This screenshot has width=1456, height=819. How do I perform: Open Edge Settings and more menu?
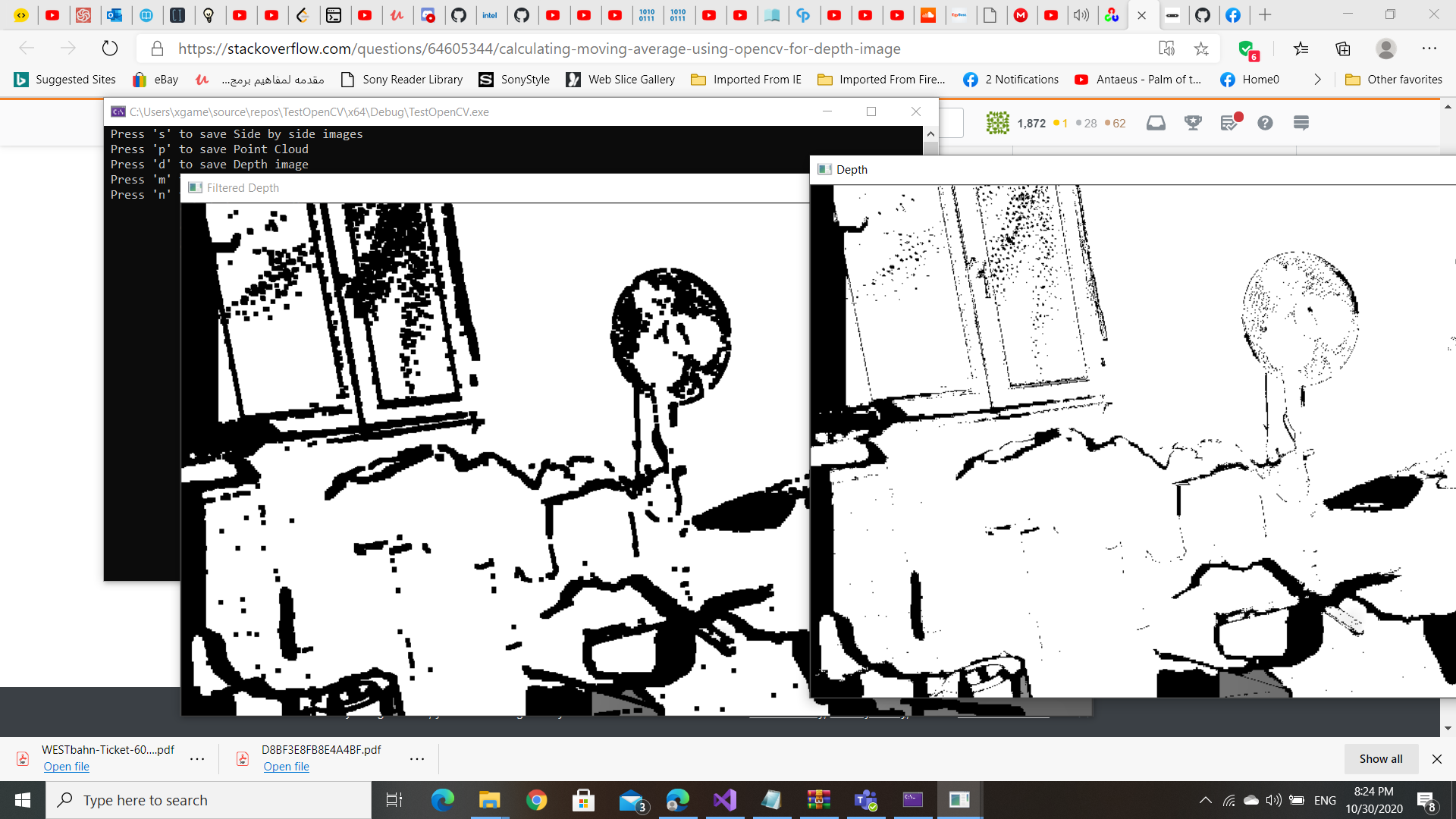click(1429, 49)
